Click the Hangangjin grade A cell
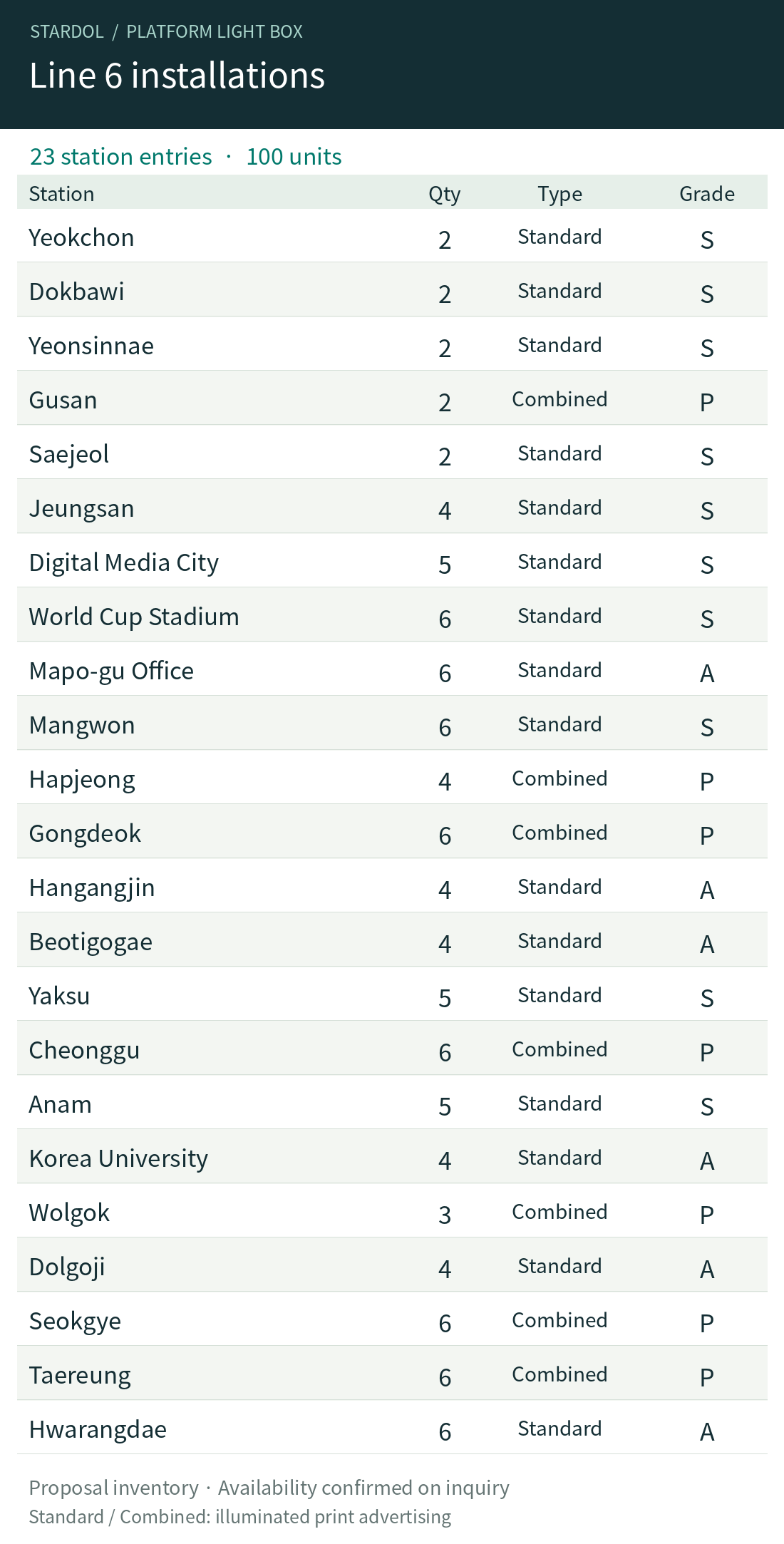Viewport: 784px width, 1544px height. (x=707, y=890)
